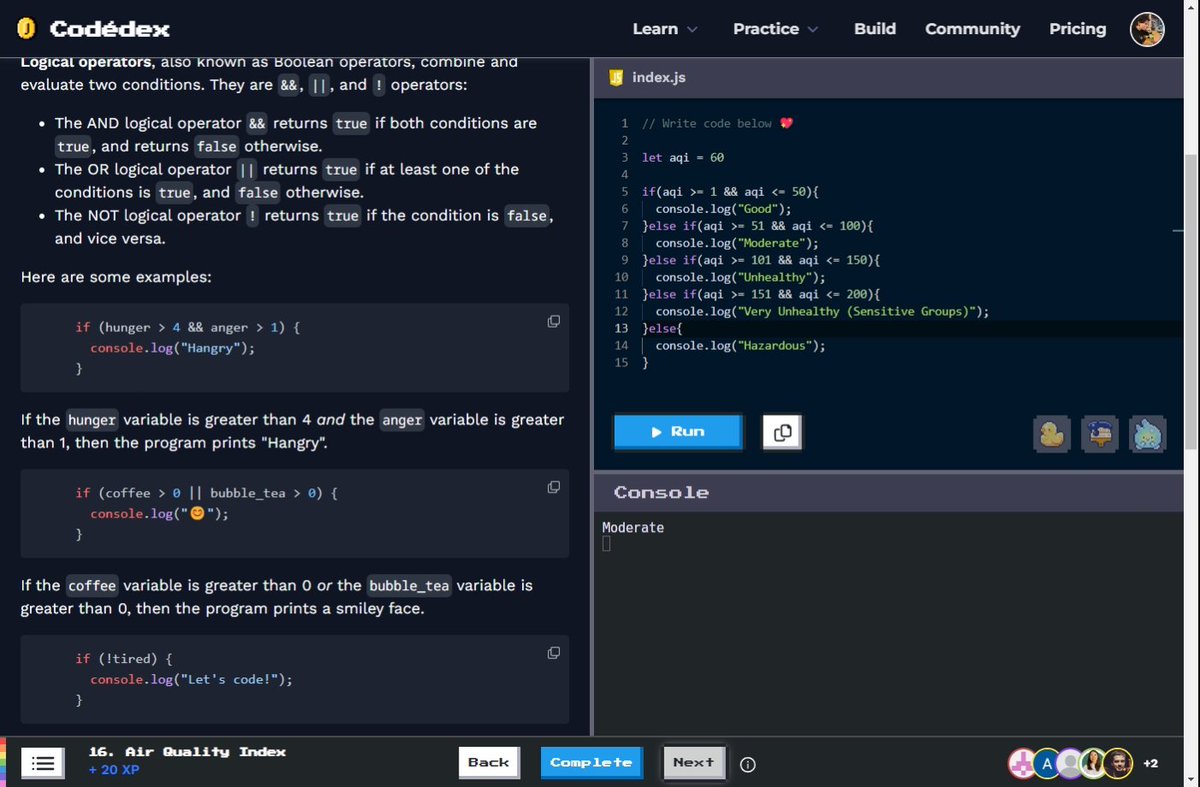Open the Pricing menu item
This screenshot has width=1200, height=787.
(1077, 29)
